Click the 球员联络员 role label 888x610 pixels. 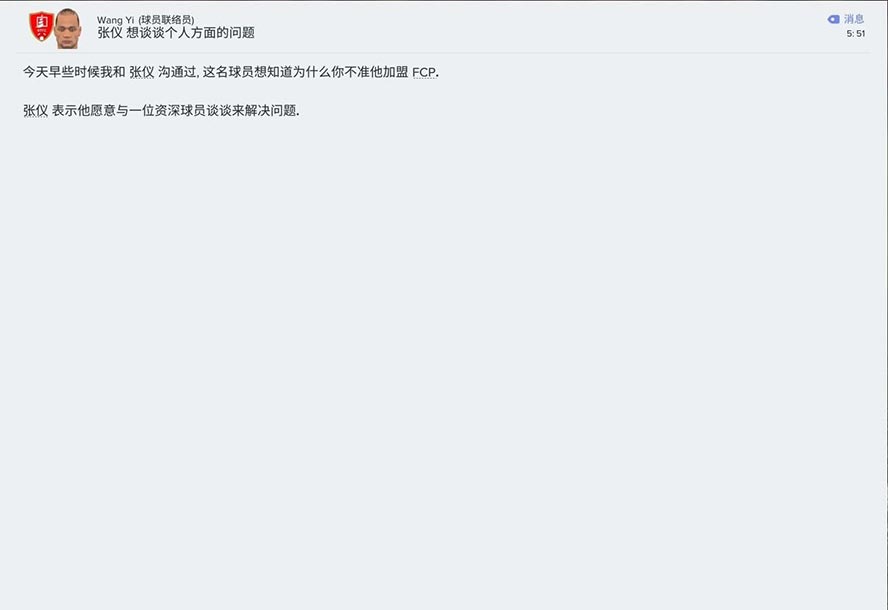166,20
